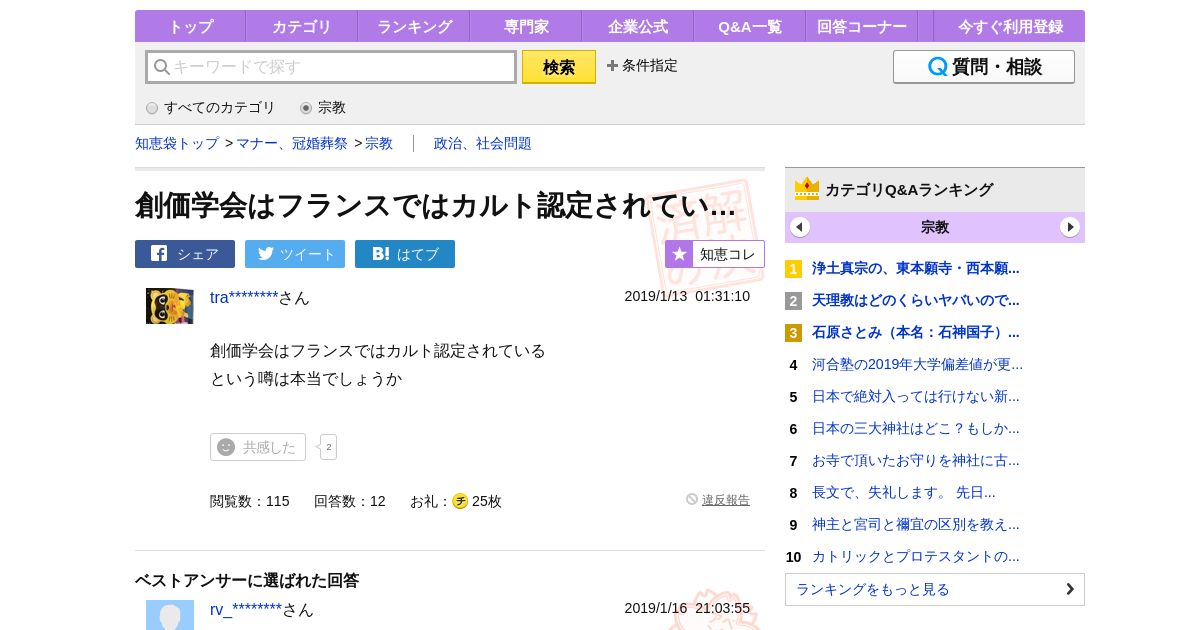
Task: Expand the 条件指定 search options
Action: click(642, 65)
